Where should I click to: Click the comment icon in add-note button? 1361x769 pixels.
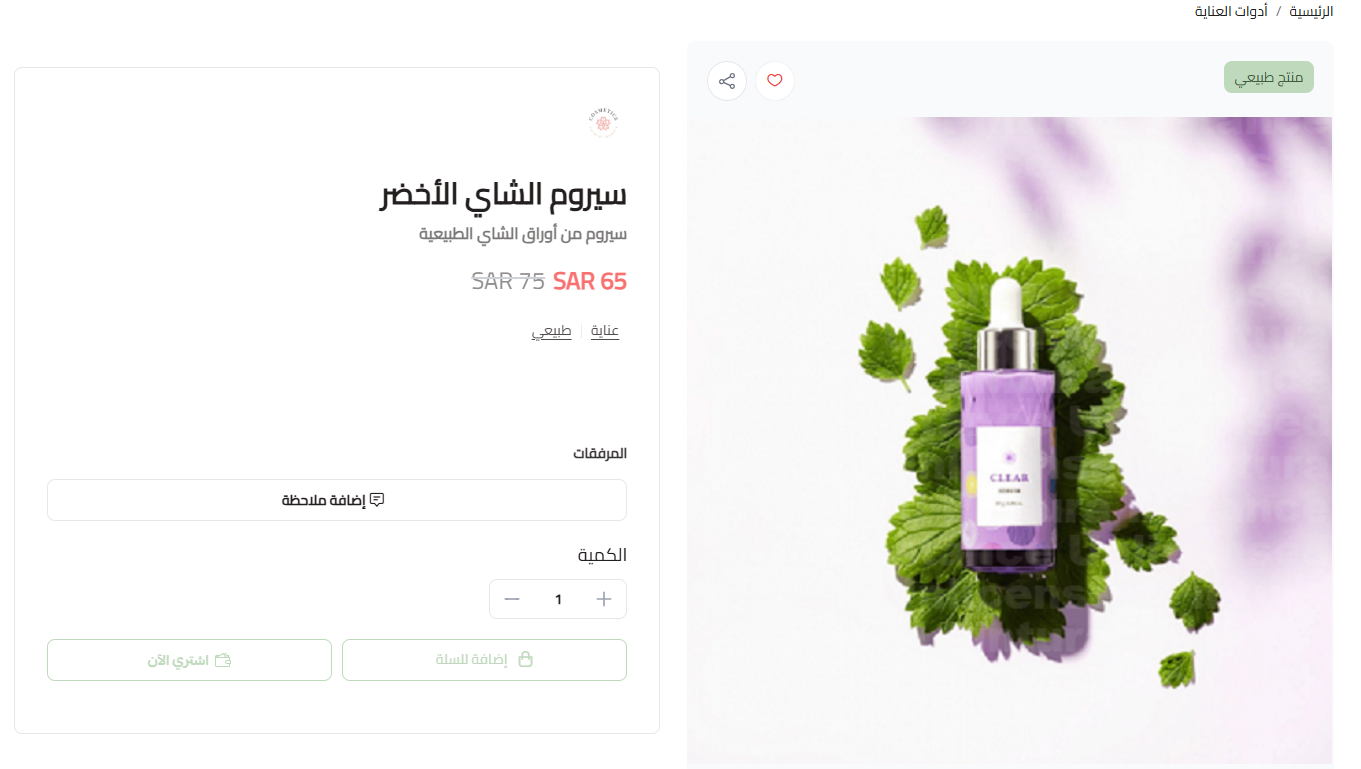pyautogui.click(x=377, y=500)
